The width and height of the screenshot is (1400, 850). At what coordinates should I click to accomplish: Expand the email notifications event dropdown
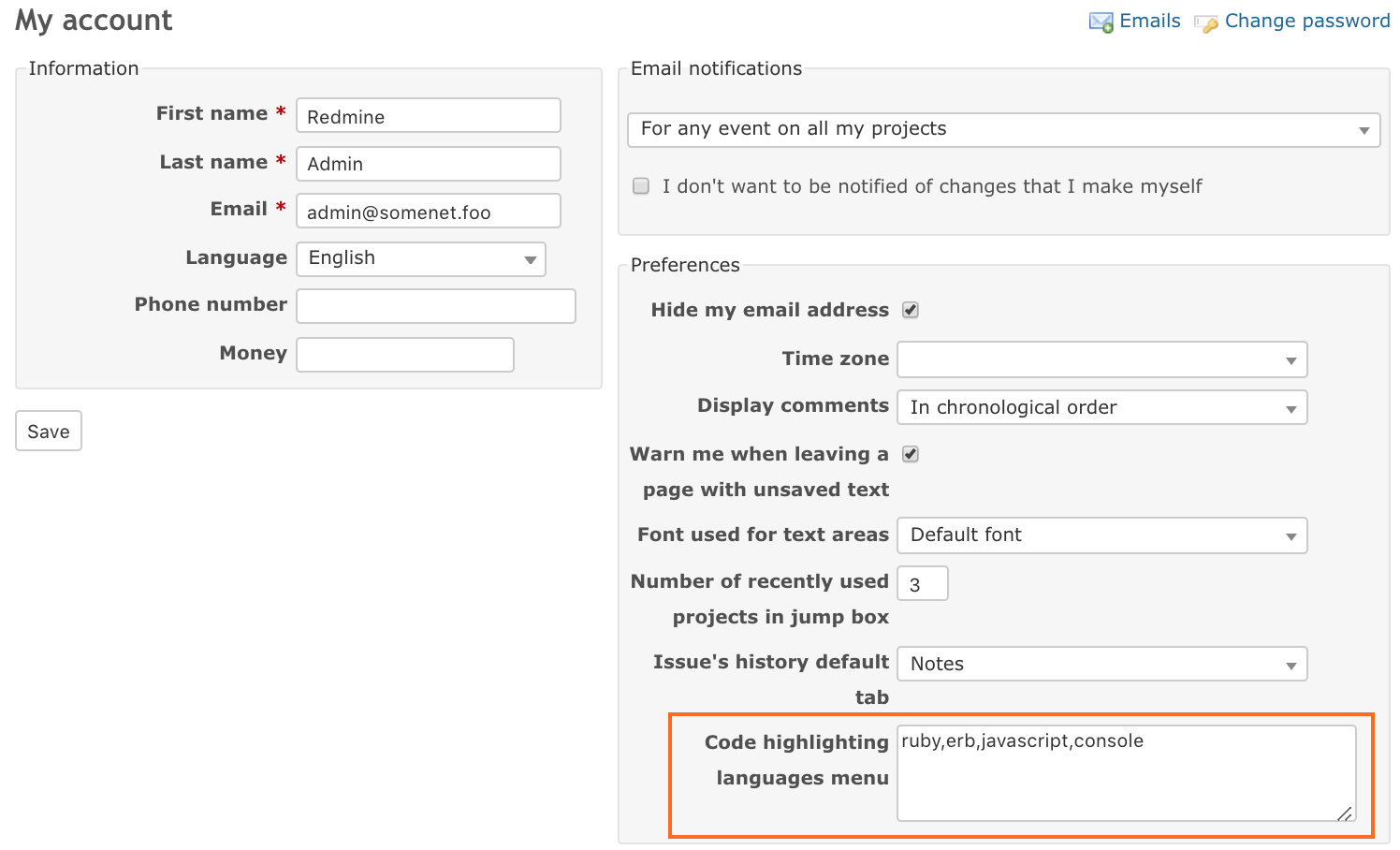click(1003, 130)
